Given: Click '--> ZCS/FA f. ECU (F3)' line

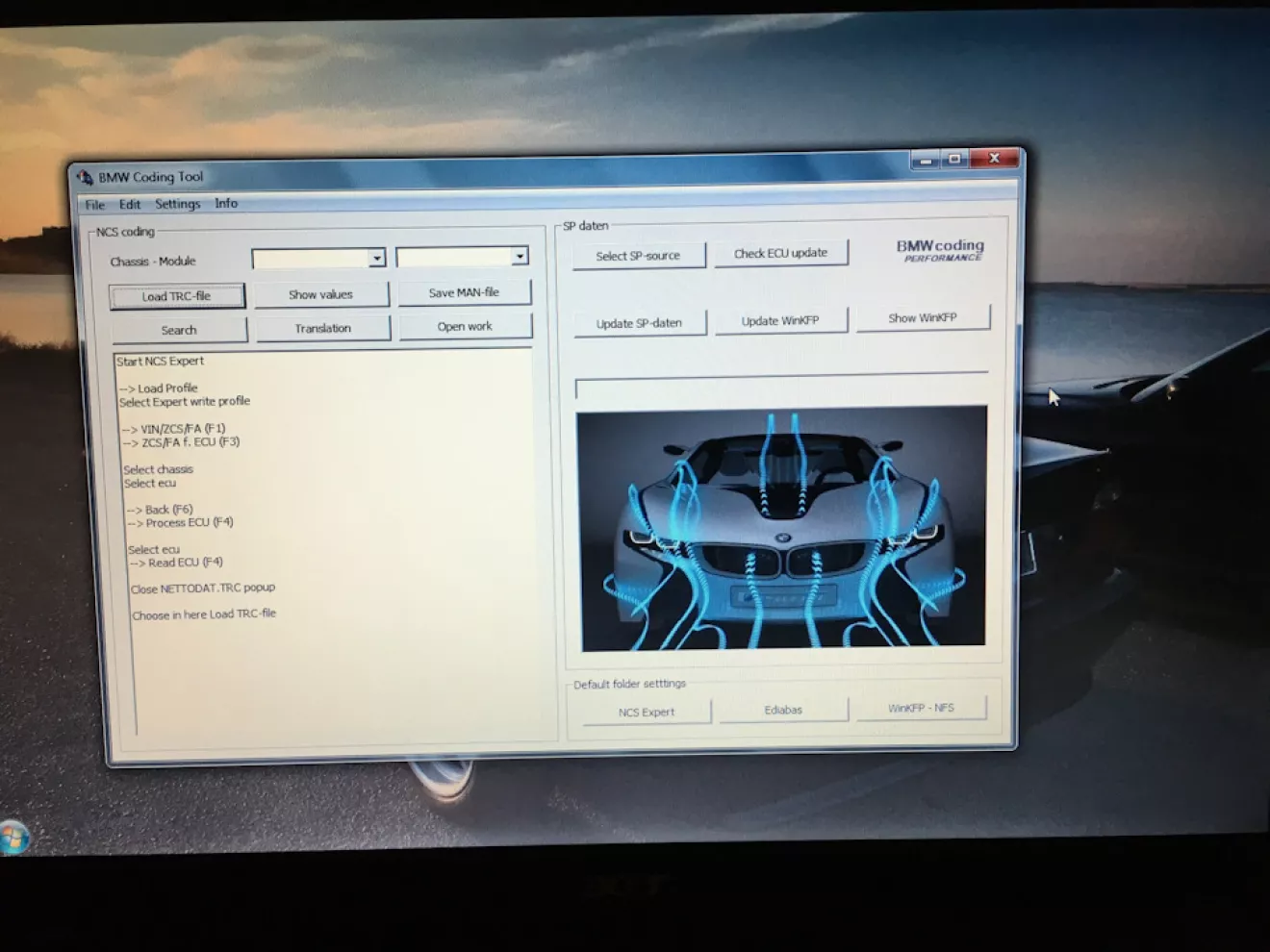Looking at the screenshot, I should pos(182,442).
